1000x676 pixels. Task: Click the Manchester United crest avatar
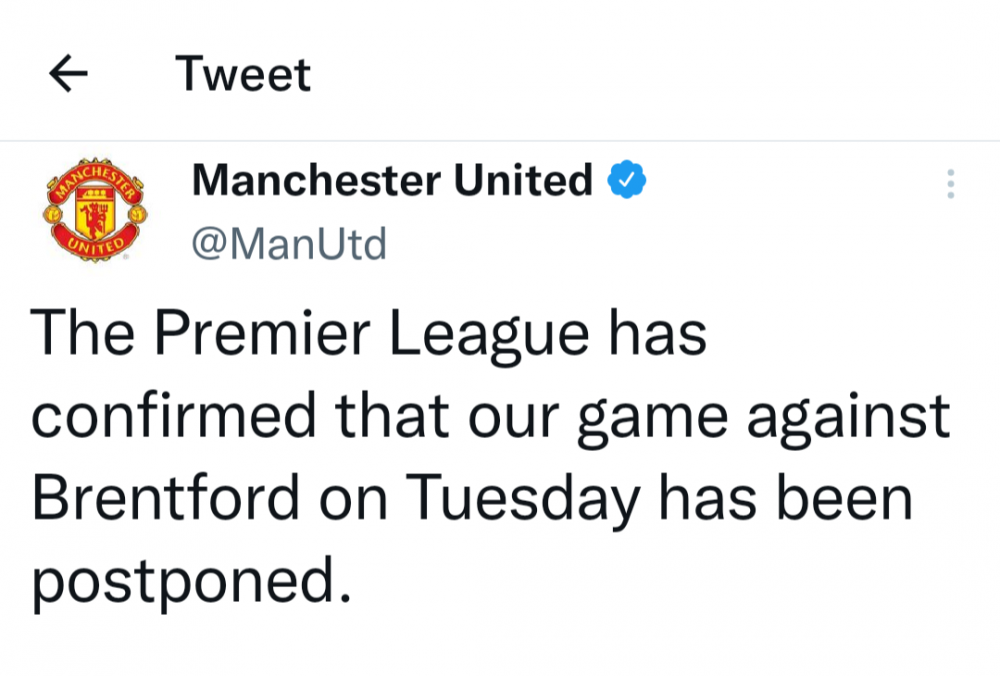94,210
